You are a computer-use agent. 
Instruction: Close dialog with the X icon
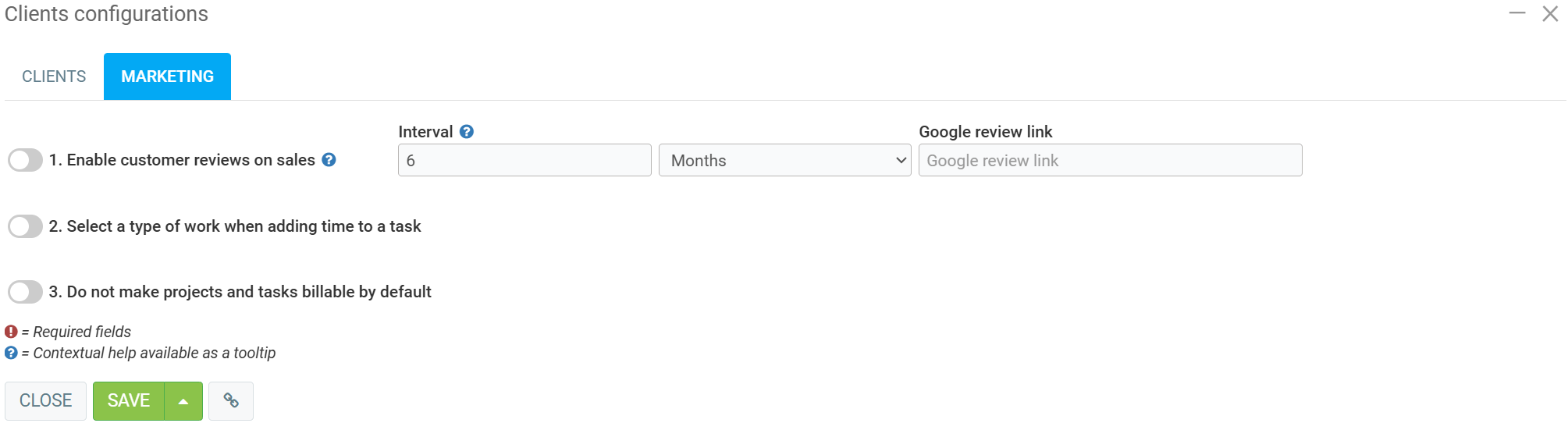click(x=1550, y=13)
